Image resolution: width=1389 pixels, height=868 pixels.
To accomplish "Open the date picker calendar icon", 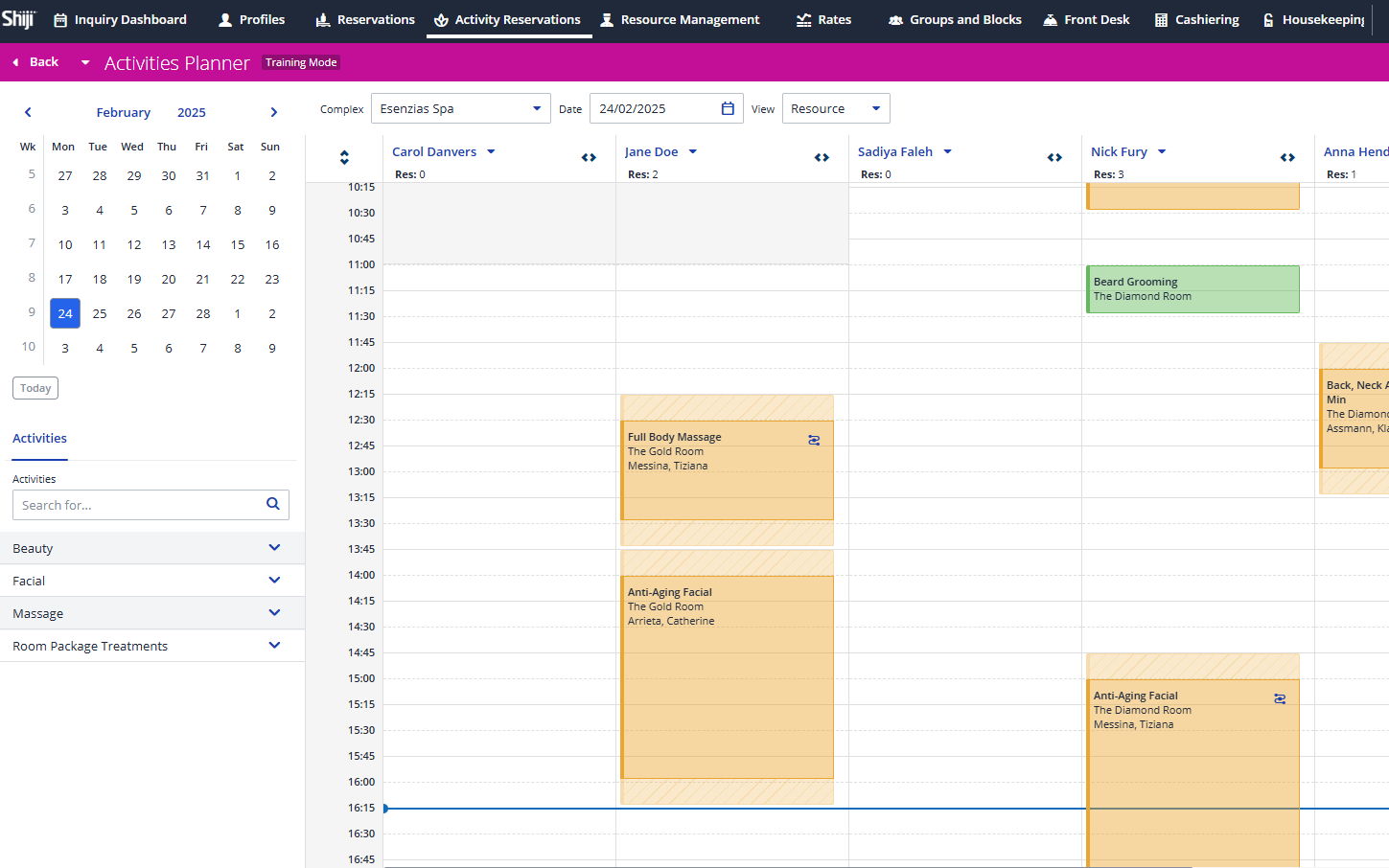I will [x=728, y=108].
